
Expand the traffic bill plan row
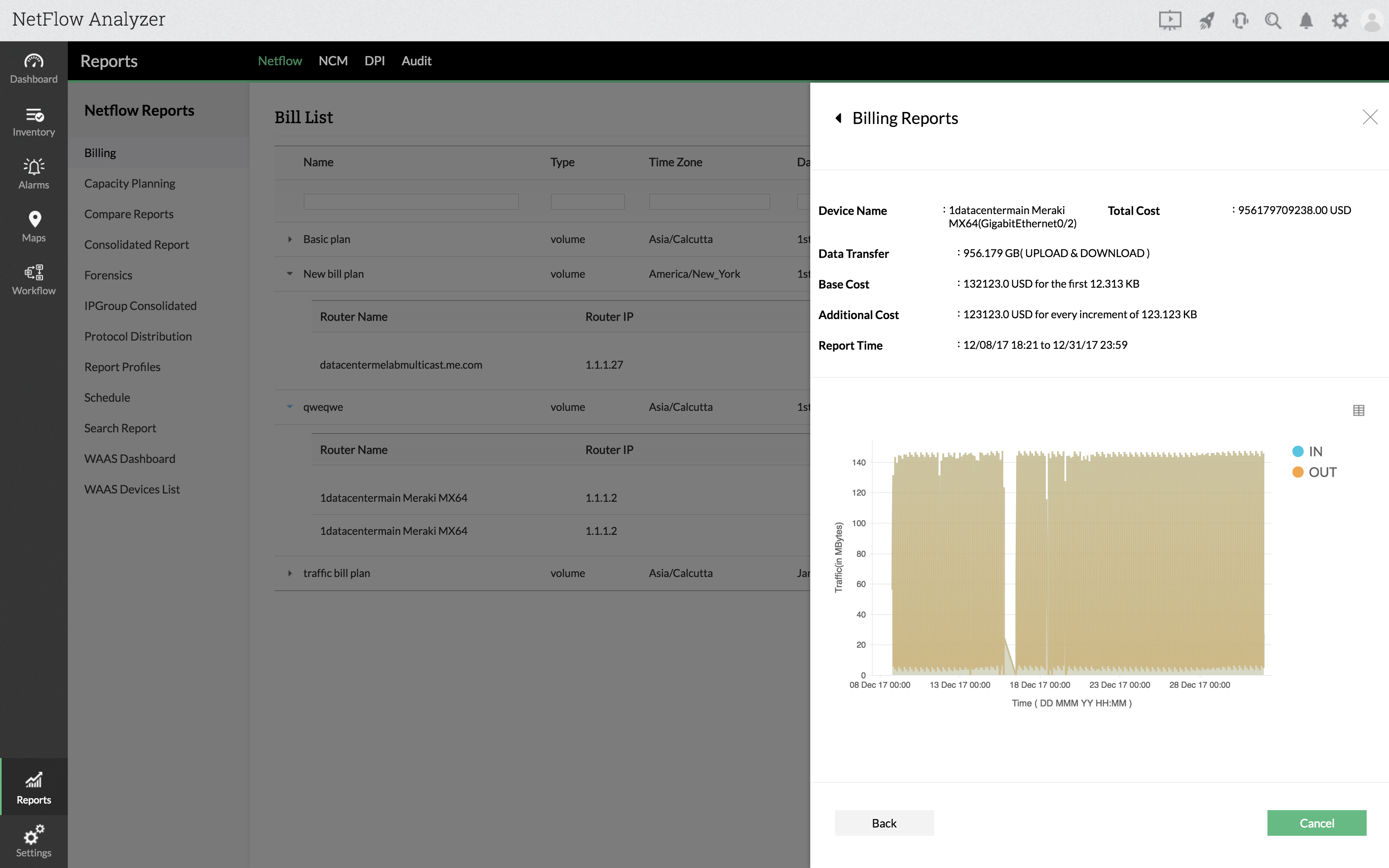click(x=290, y=573)
